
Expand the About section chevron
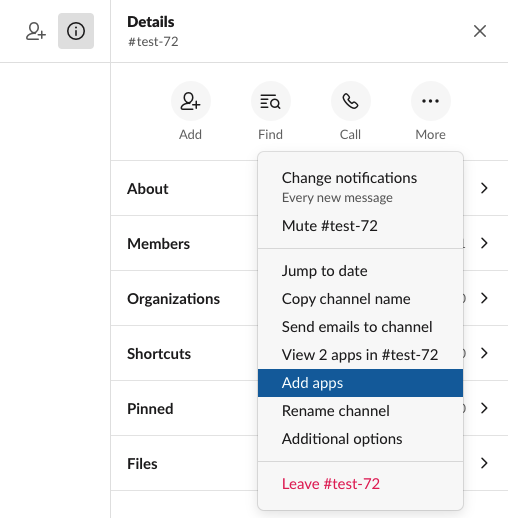click(484, 188)
